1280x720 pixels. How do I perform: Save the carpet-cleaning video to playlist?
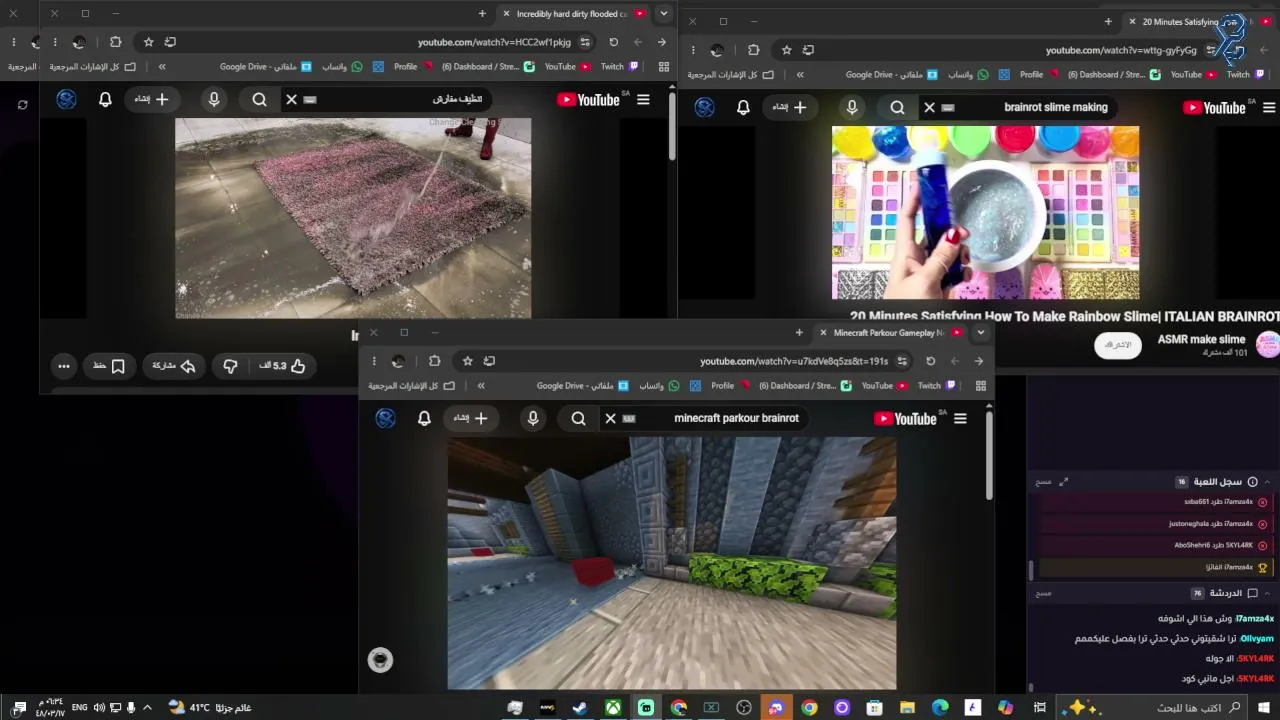pos(109,366)
